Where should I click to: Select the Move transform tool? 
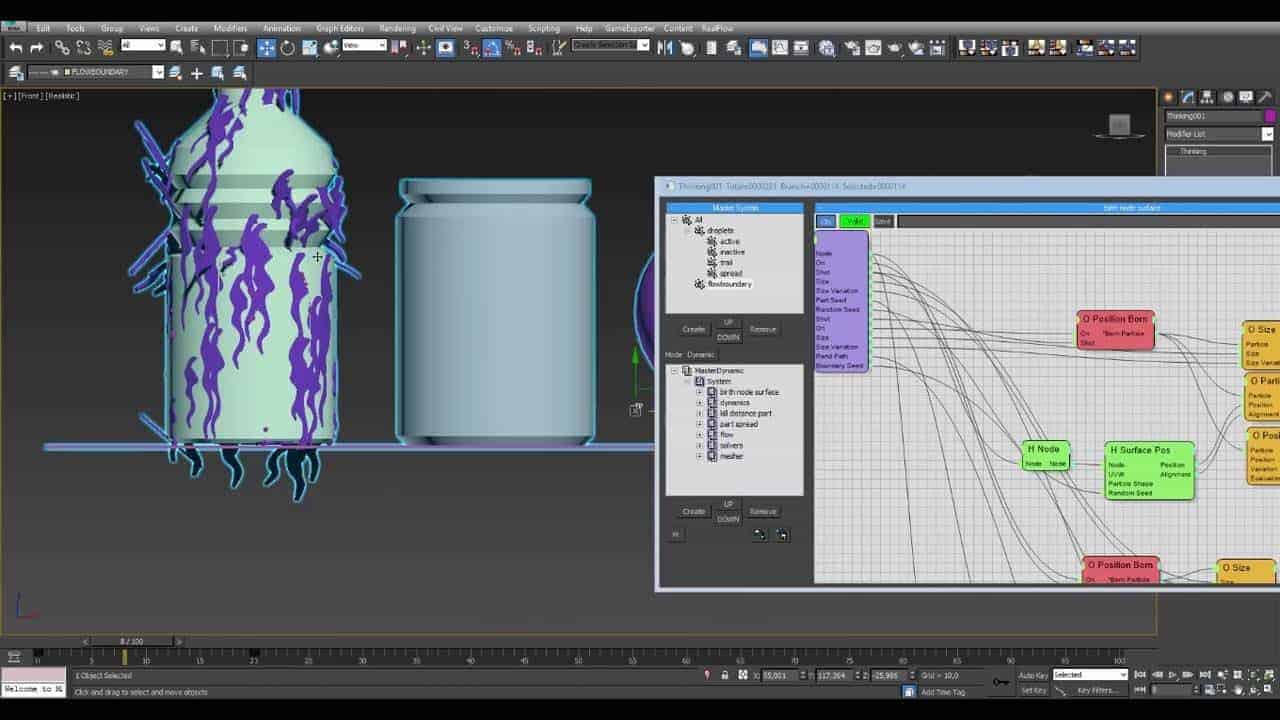tap(267, 47)
